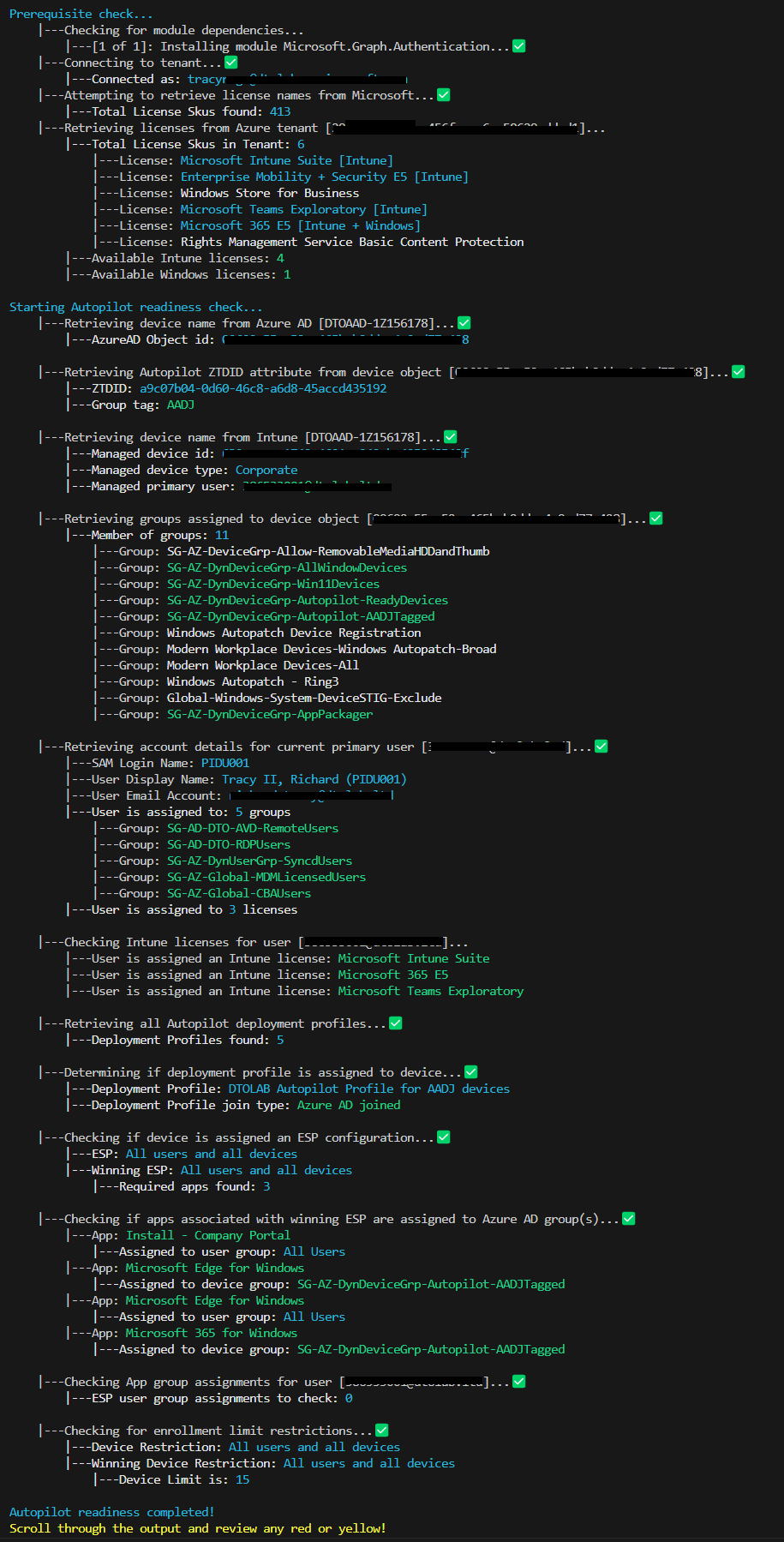
Task: Select Microsoft 365 E5 [Intune + Windows] license
Action: tap(301, 225)
